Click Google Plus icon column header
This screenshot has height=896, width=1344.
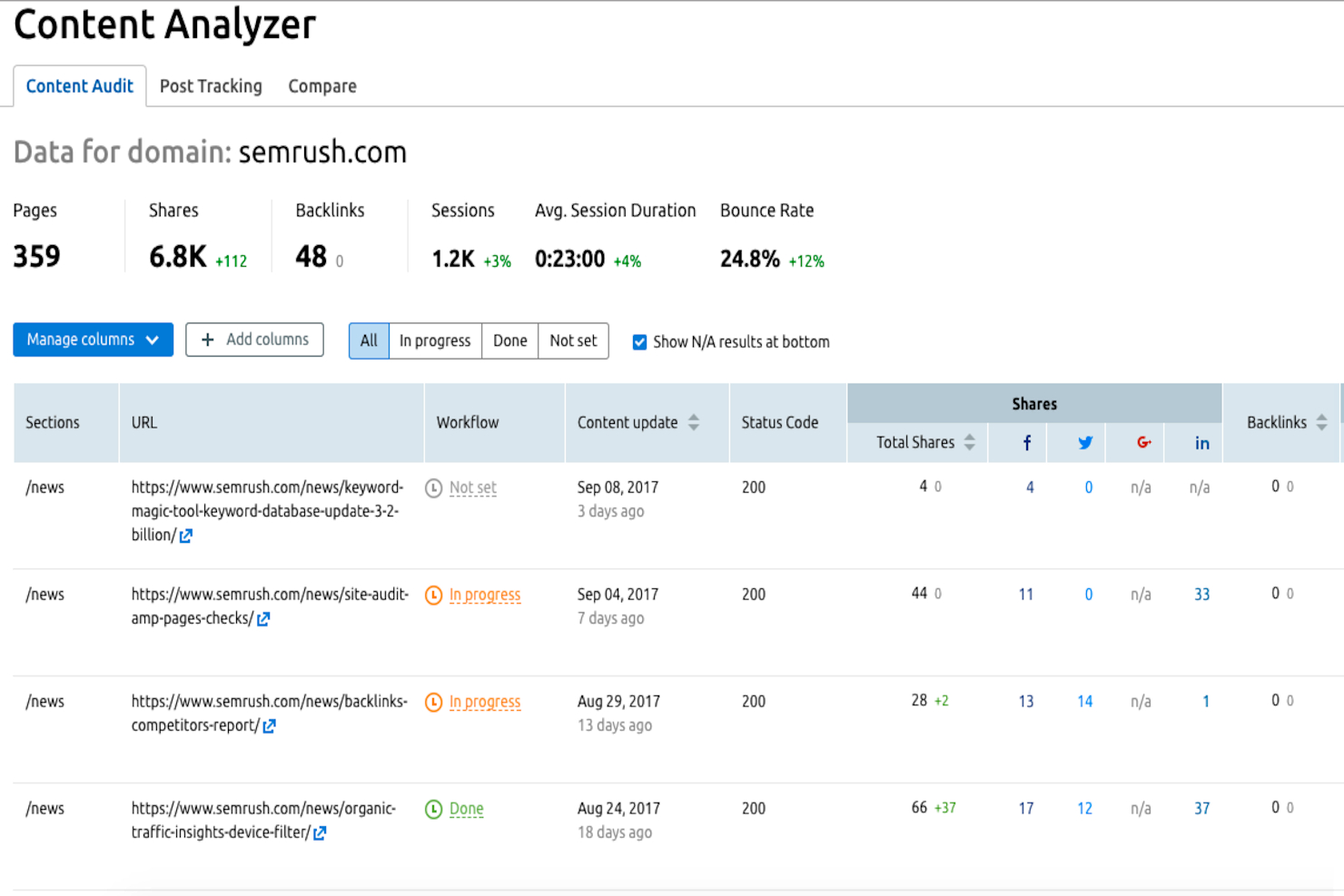point(1144,443)
